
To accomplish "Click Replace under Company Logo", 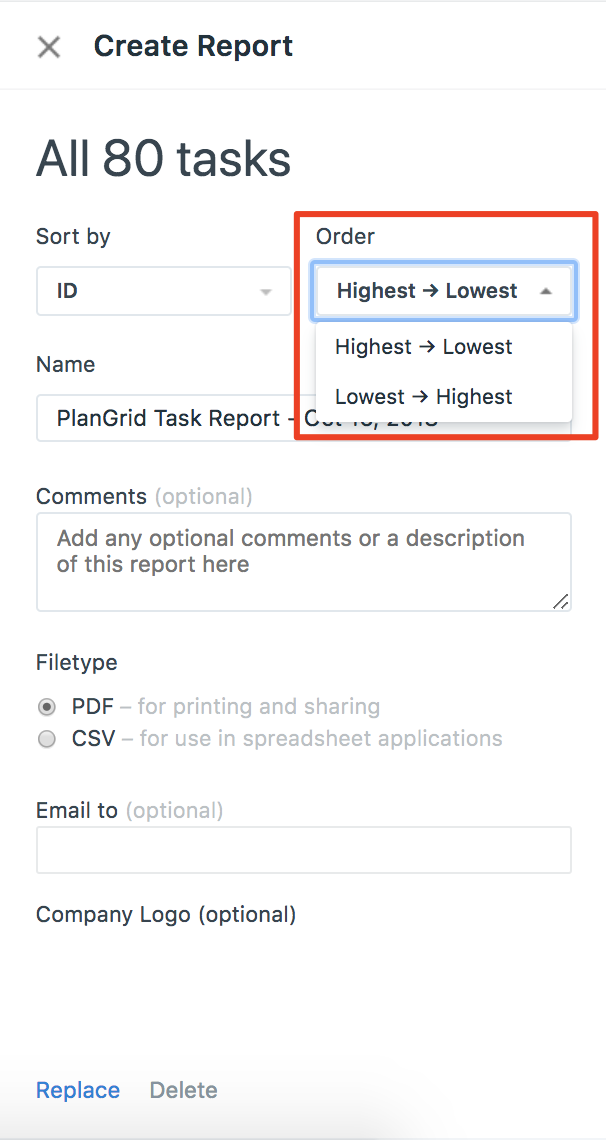I will coord(78,1090).
